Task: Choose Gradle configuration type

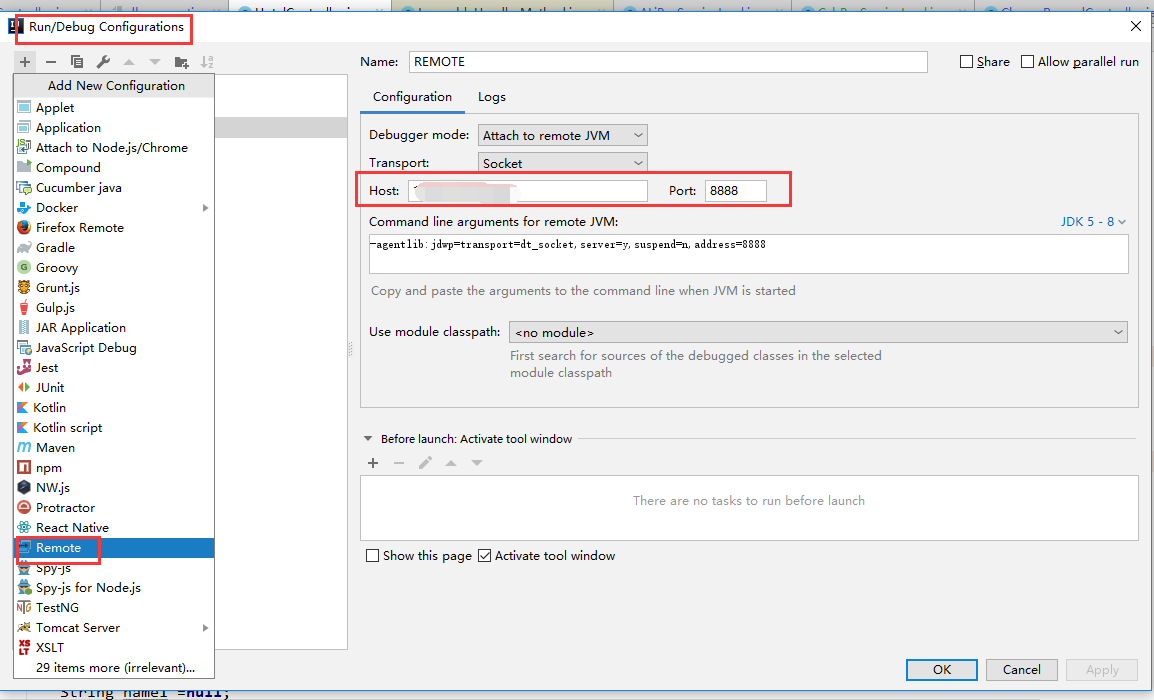Action: tap(114, 247)
